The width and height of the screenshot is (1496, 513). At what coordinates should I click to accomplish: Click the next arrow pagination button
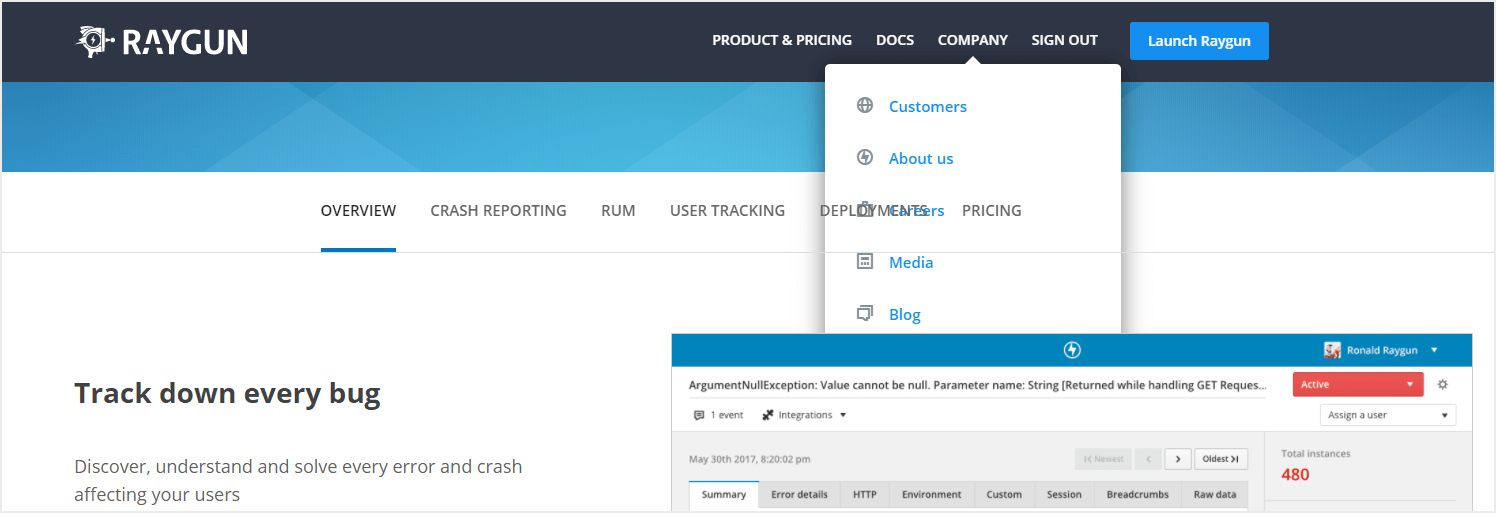1178,459
